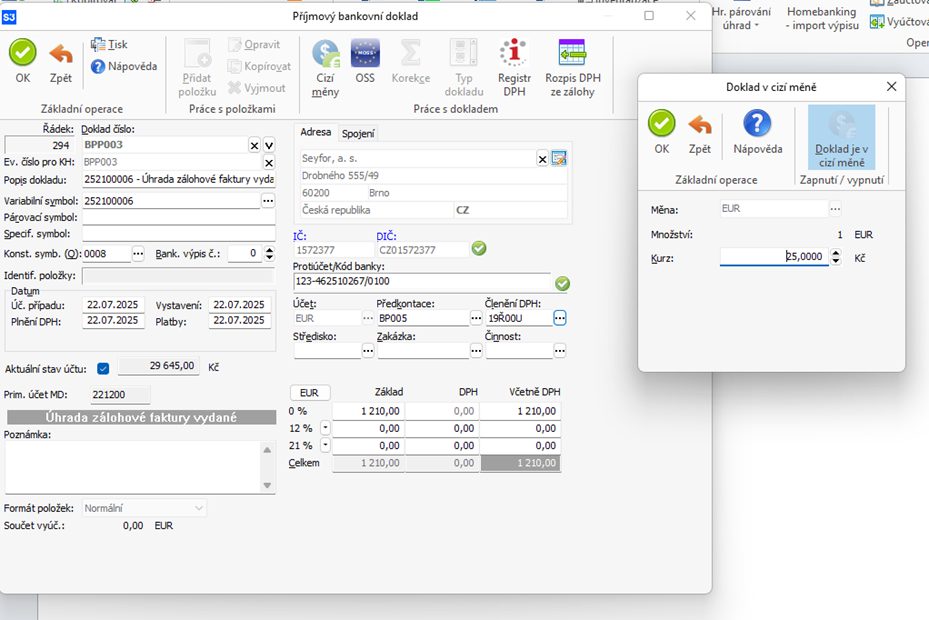Image resolution: width=929 pixels, height=620 pixels.
Task: Click the EUR currency button above totals
Action: point(309,392)
